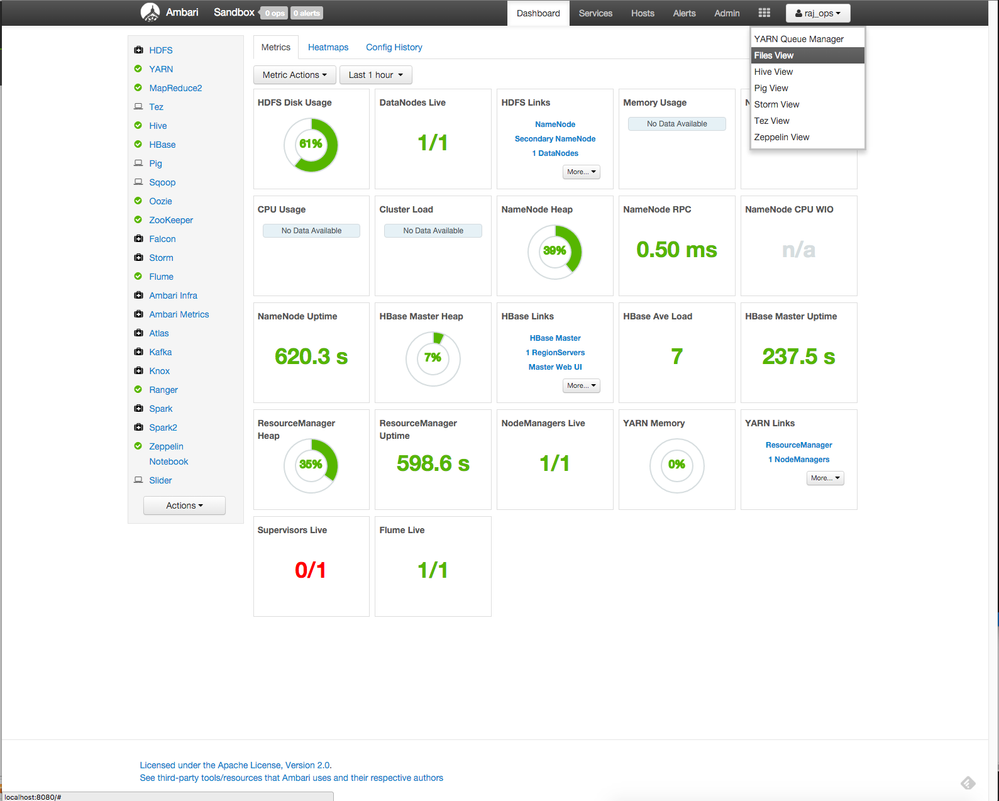Click the Spark maintenance mode icon
999x801 pixels.
click(x=138, y=408)
